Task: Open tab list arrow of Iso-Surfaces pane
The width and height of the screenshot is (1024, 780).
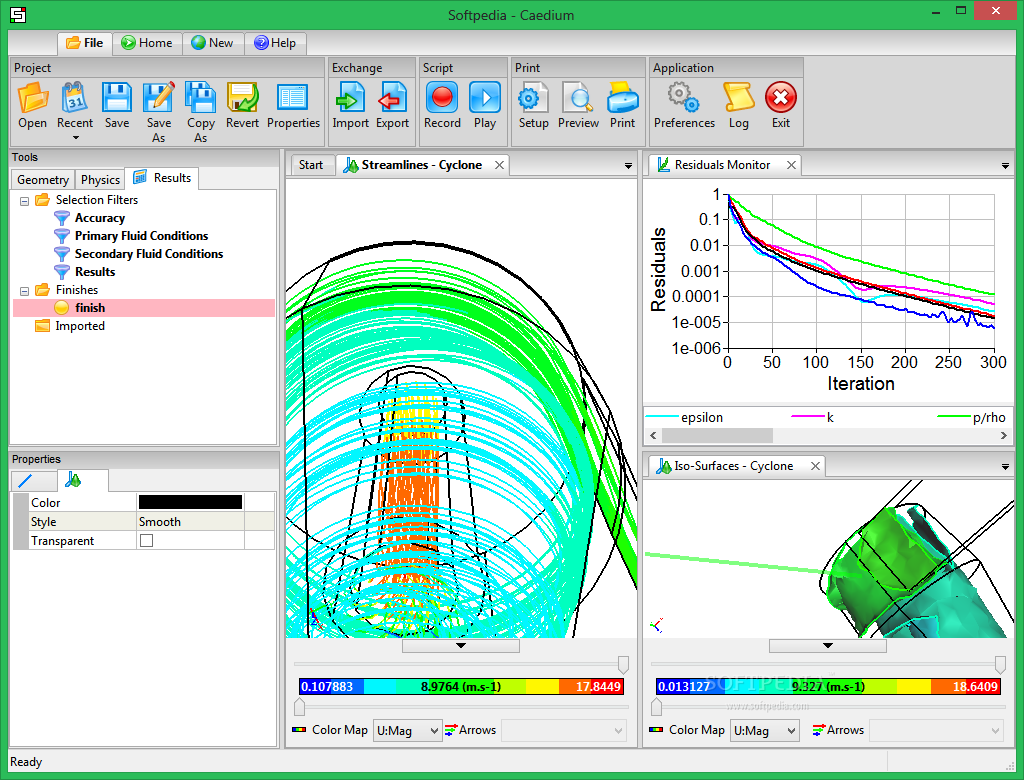Action: 1005,466
